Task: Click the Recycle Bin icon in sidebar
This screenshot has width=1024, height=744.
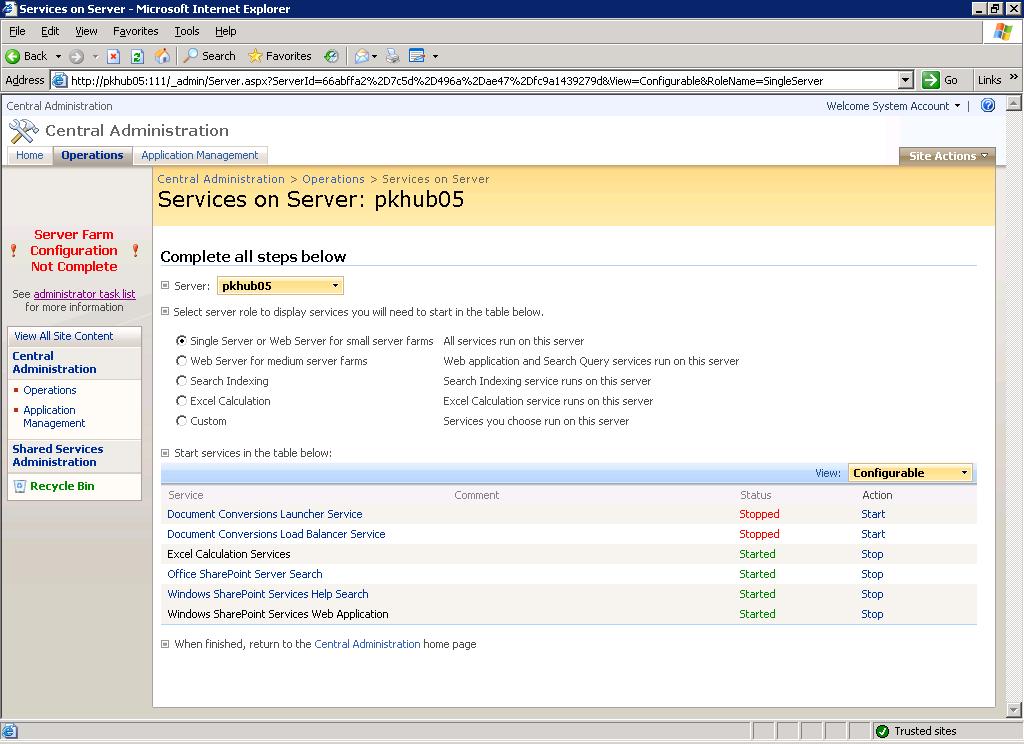Action: tap(20, 486)
